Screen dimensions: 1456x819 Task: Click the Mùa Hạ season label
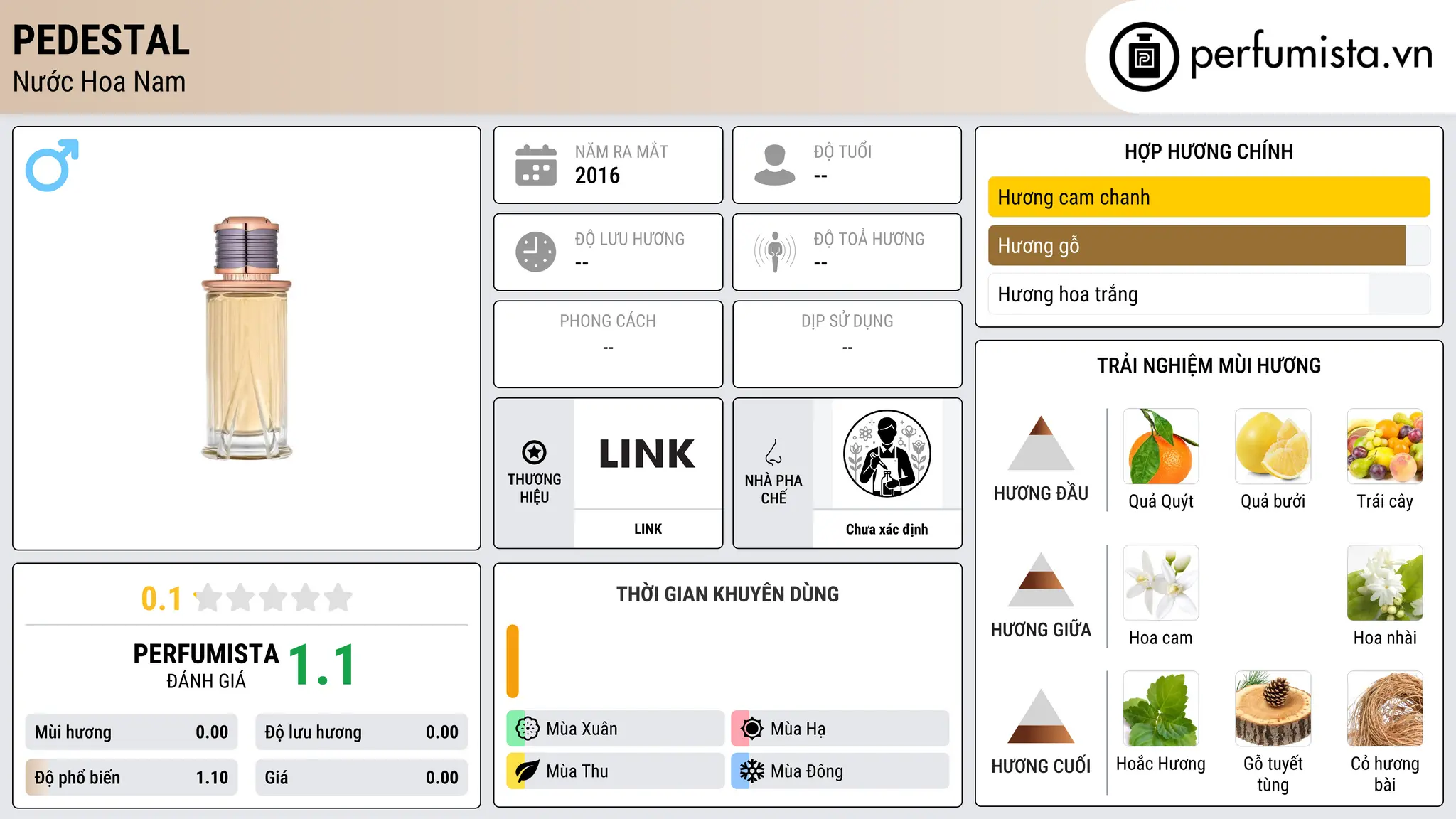click(798, 729)
